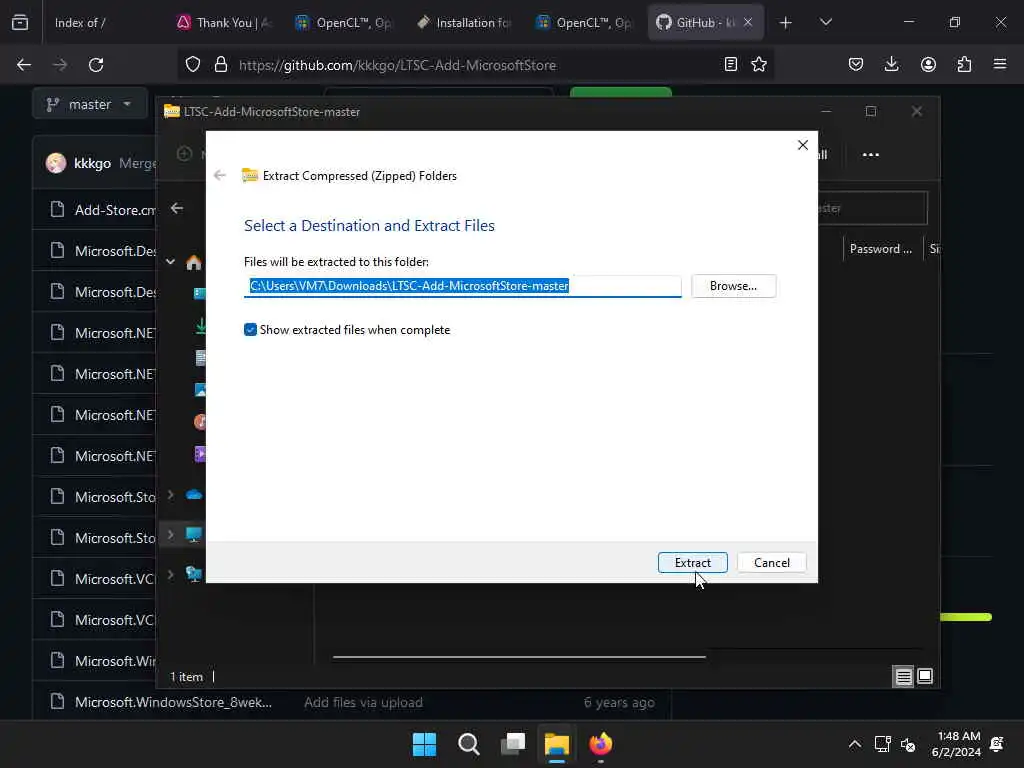Screen dimensions: 1024x768
Task: Close the GitHub browser tab
Action: coord(748,23)
